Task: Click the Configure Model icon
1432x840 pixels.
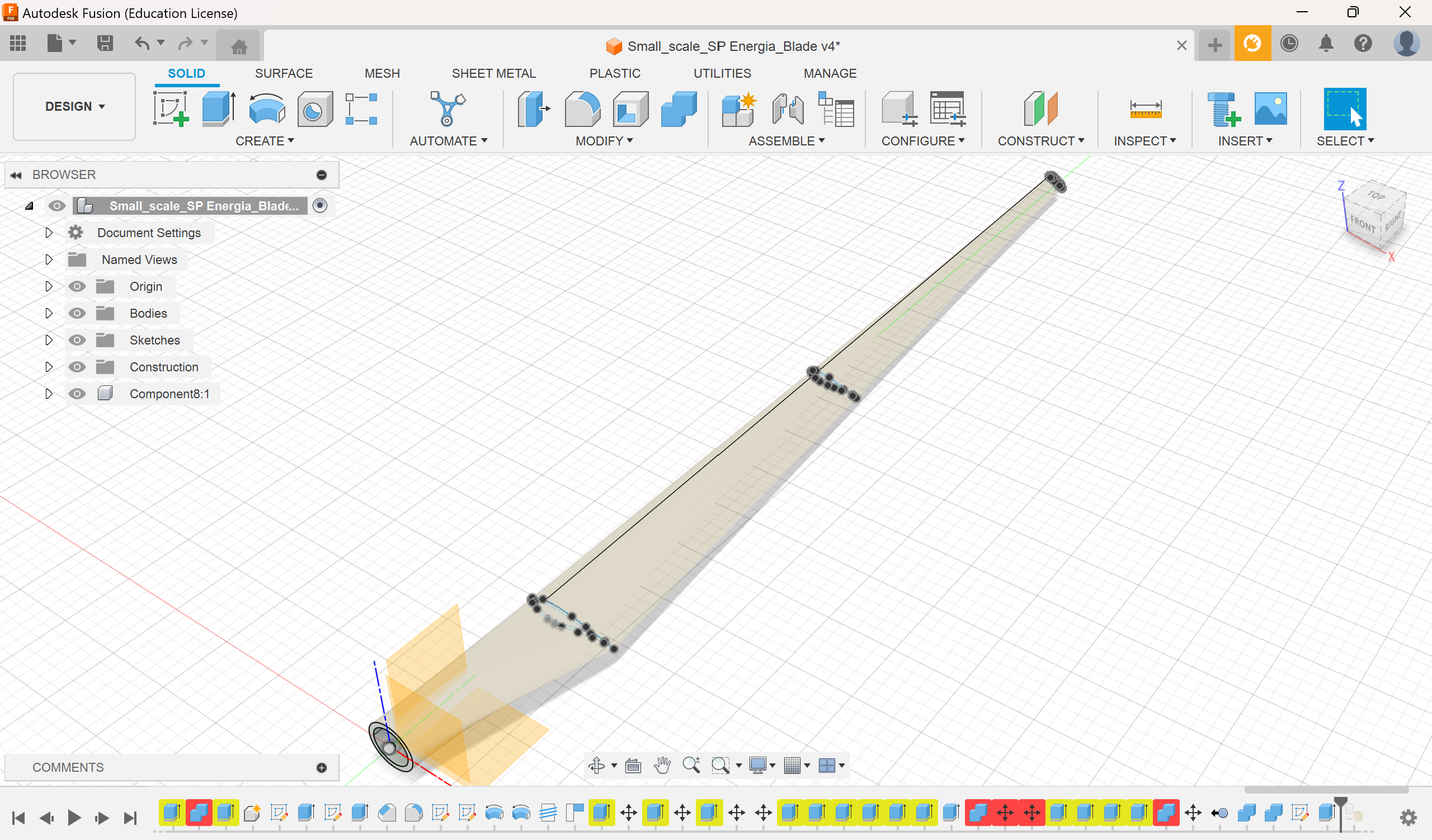Action: click(x=899, y=108)
